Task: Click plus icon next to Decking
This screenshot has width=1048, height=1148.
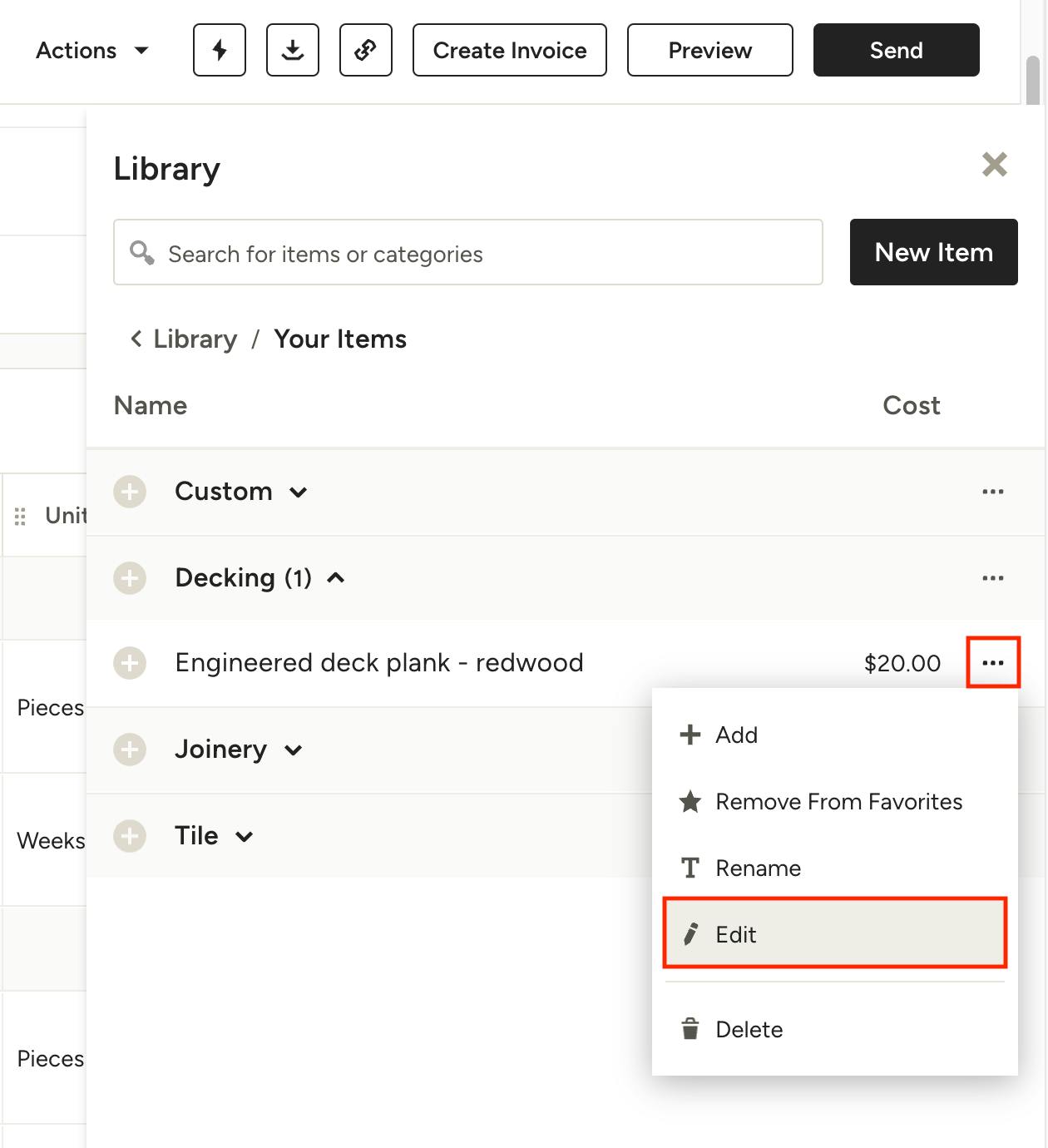Action: click(x=130, y=578)
